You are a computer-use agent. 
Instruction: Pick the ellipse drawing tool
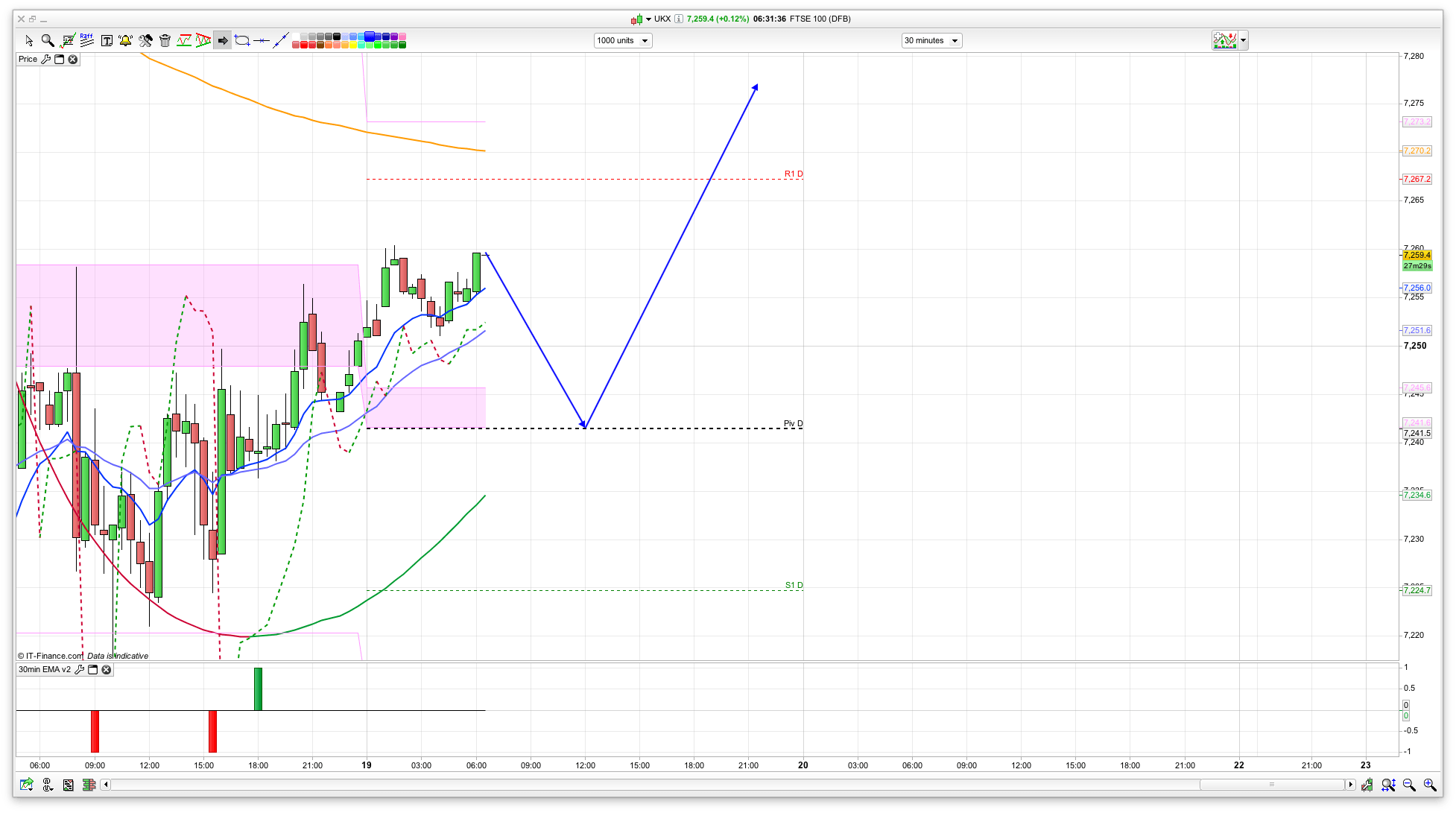[x=242, y=40]
